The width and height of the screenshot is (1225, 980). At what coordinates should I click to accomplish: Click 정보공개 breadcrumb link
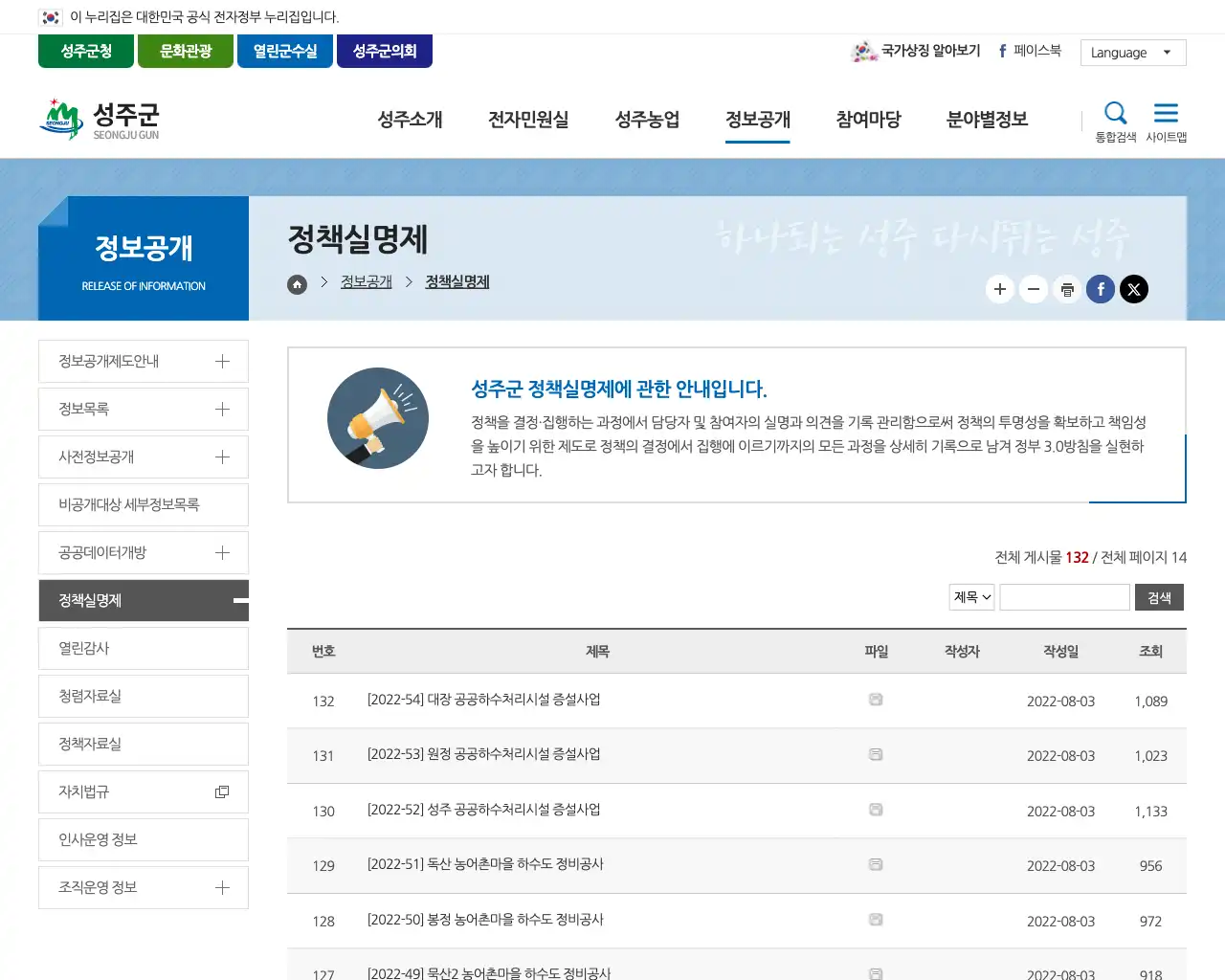tap(367, 282)
